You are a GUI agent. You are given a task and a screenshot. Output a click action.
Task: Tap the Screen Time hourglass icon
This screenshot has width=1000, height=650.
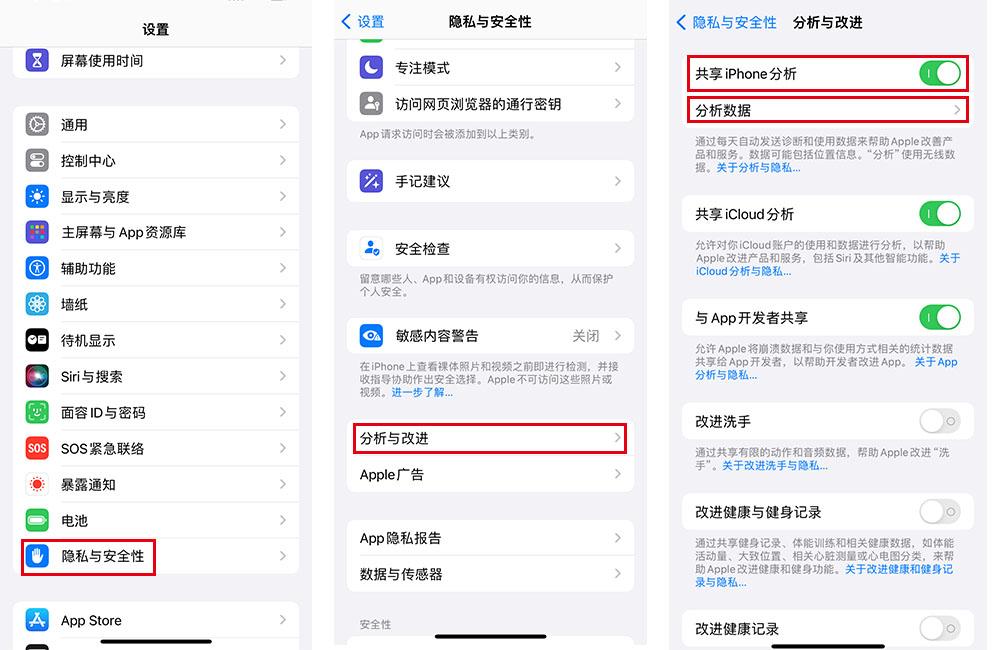(37, 61)
